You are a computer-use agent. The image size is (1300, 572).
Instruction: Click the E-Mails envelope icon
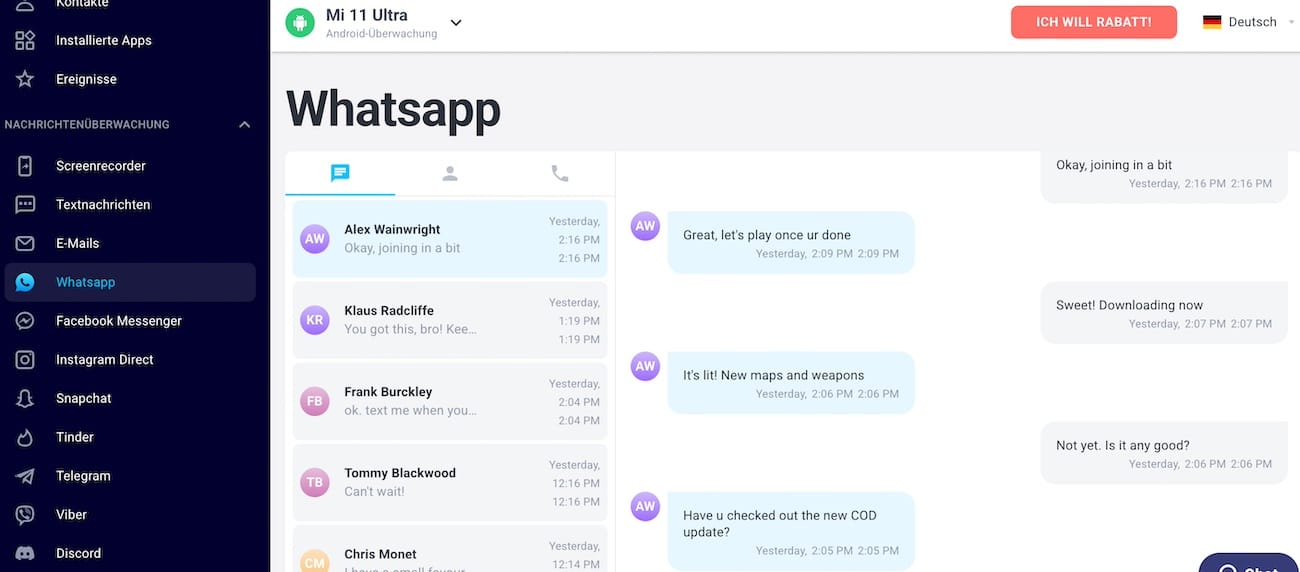25,244
